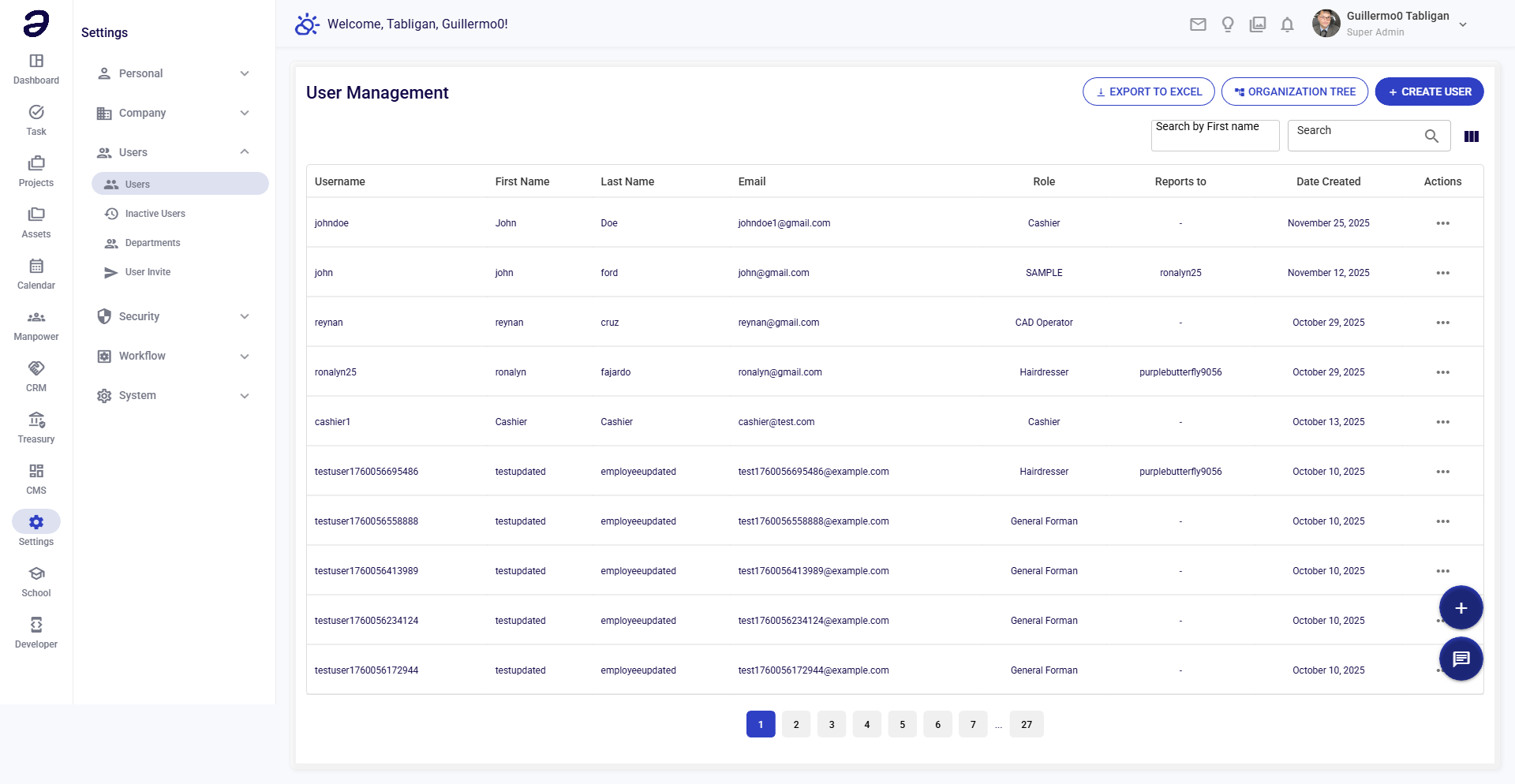Open the School module
The image size is (1515, 784).
pos(36,581)
